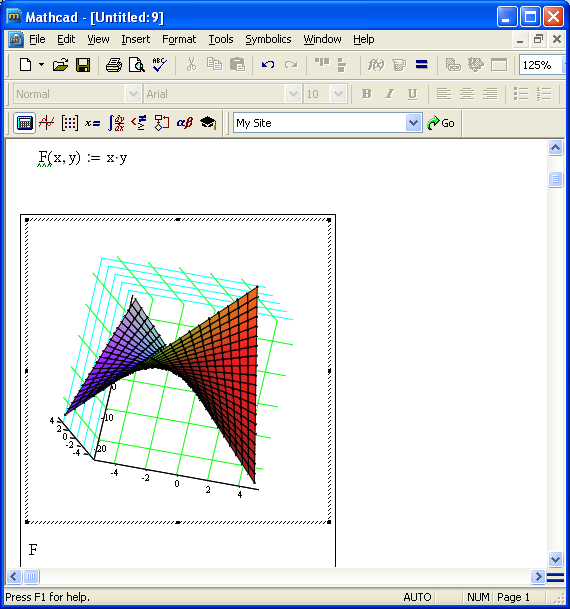
Task: Restore the inner document window
Action: [538, 39]
